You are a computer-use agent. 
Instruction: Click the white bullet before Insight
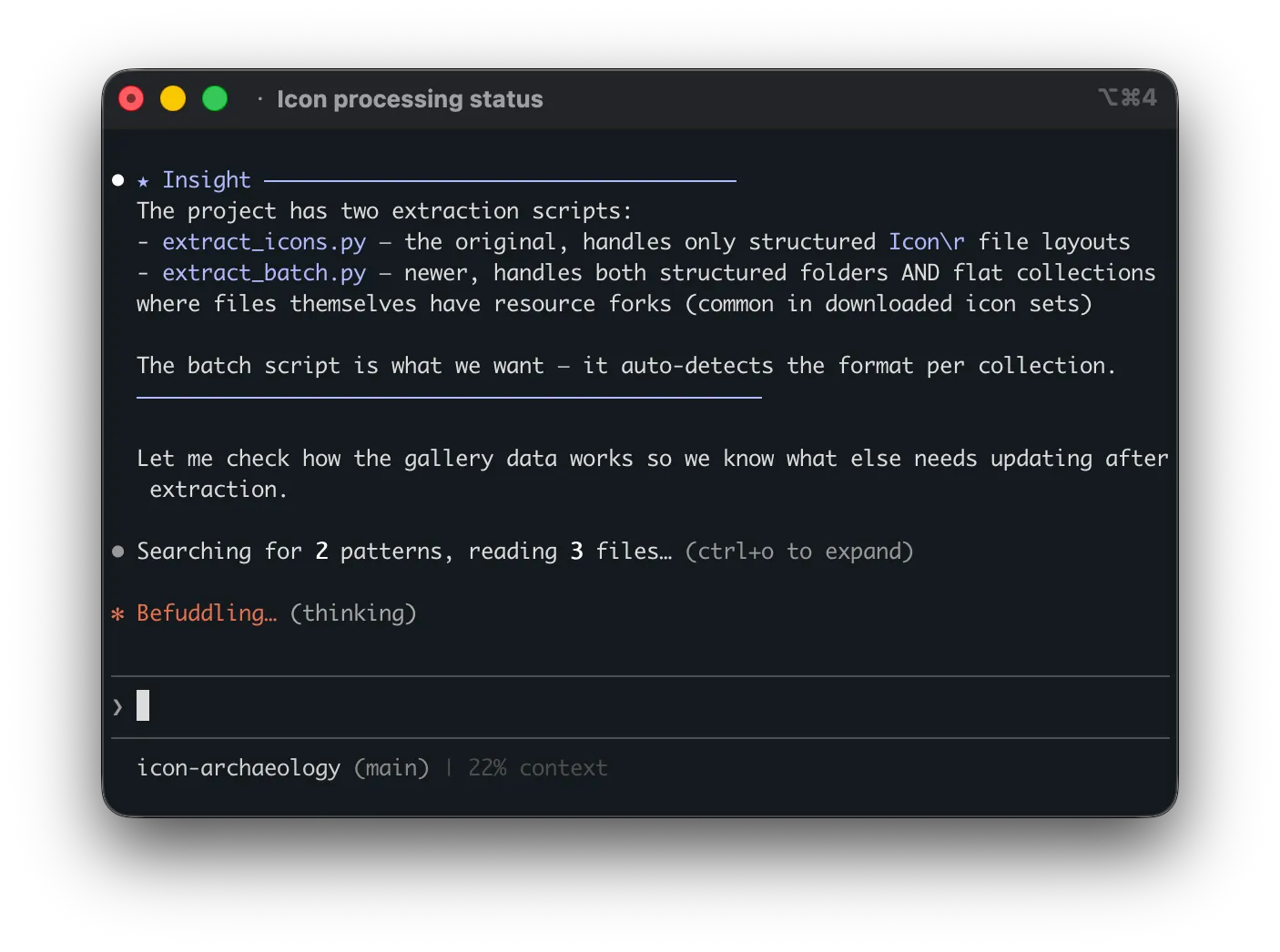(x=117, y=180)
